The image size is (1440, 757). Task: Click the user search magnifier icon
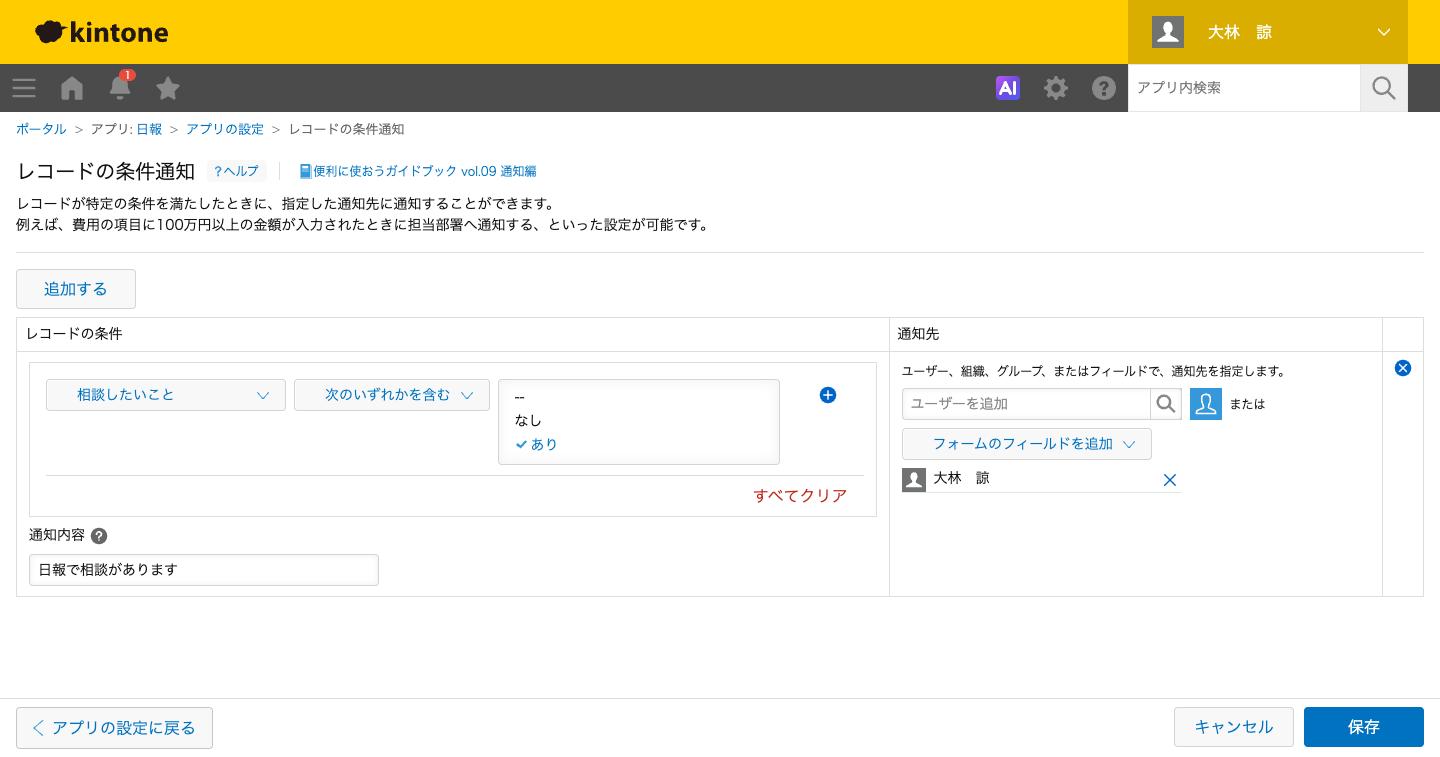tap(1166, 404)
